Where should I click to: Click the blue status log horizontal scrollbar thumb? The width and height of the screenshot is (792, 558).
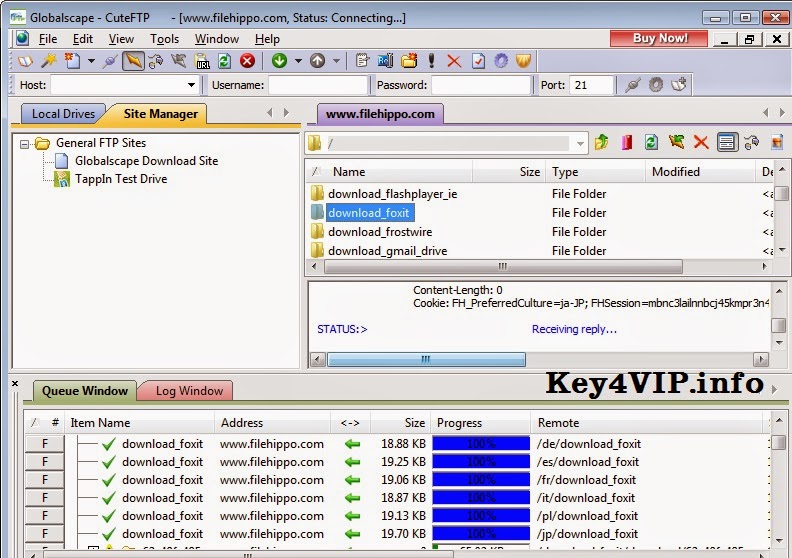coord(426,359)
